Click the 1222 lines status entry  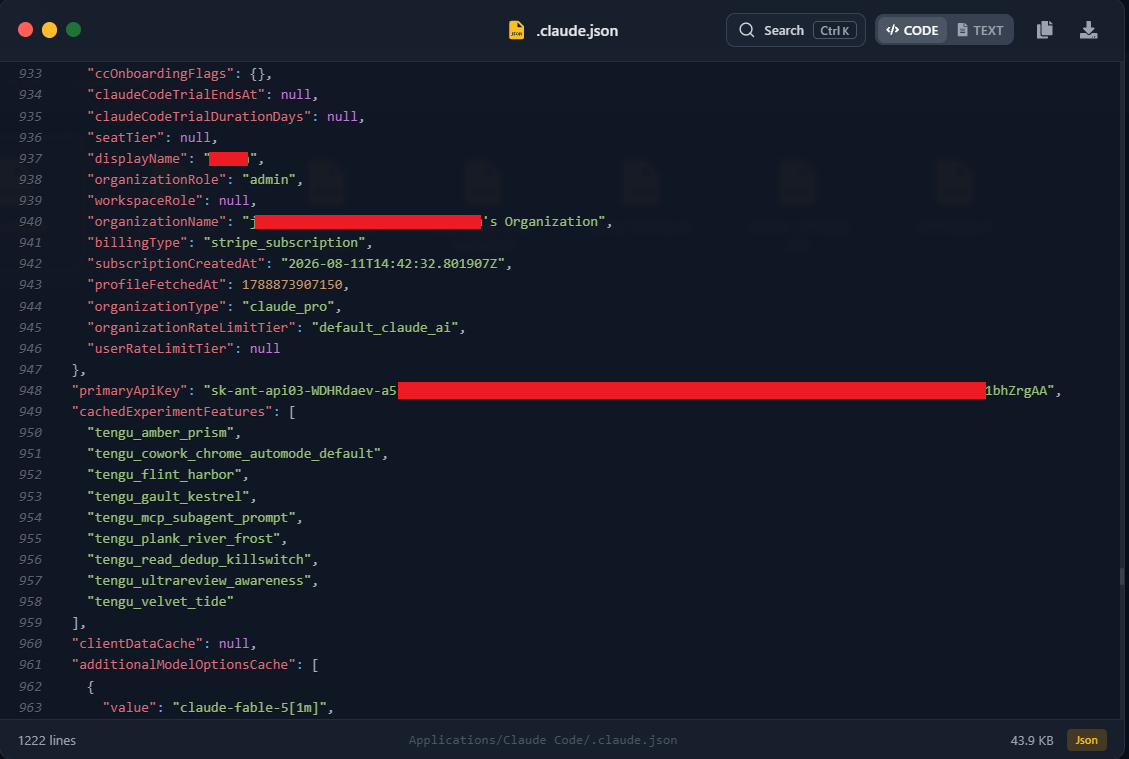point(47,740)
